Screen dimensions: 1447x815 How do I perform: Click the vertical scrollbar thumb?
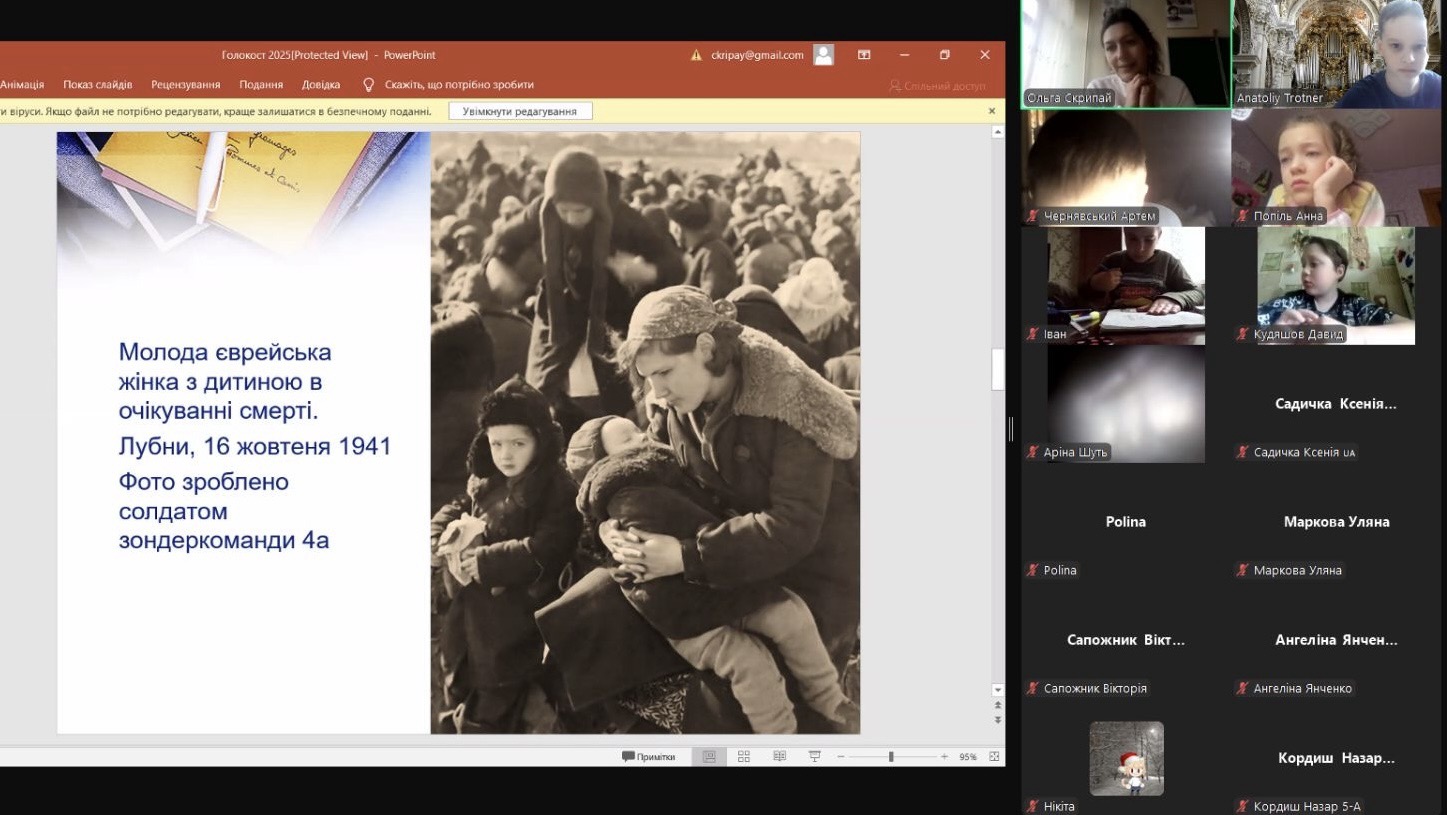pos(997,369)
